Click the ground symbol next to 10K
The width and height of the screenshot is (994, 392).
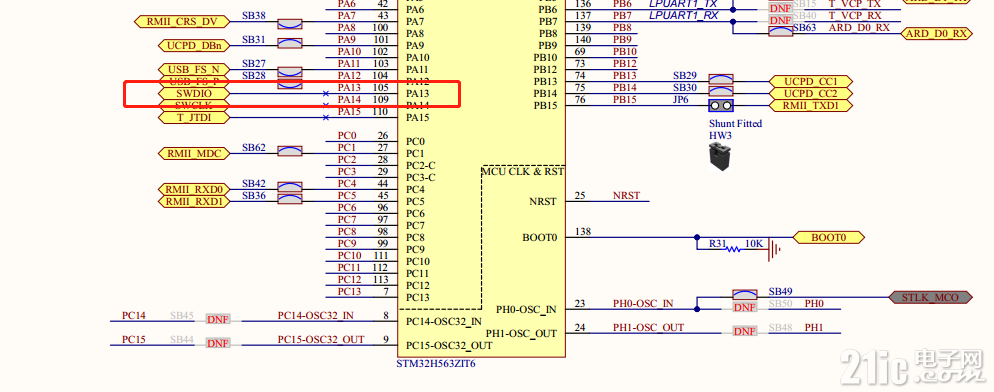pyautogui.click(x=773, y=249)
